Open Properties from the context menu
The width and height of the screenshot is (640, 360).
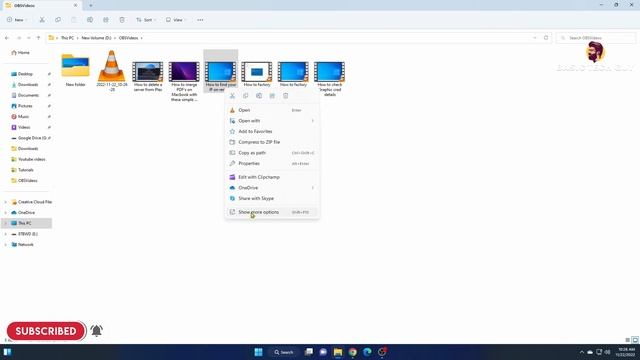pos(272,163)
